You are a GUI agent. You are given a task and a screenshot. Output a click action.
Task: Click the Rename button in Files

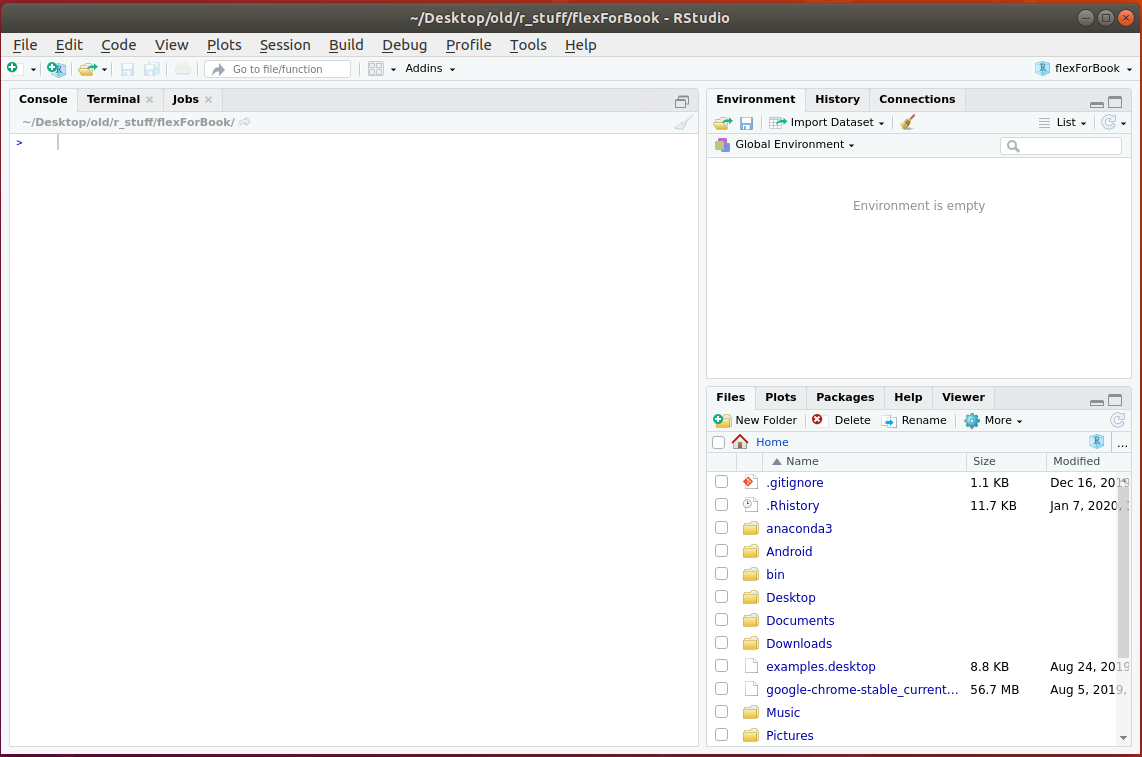pos(913,420)
